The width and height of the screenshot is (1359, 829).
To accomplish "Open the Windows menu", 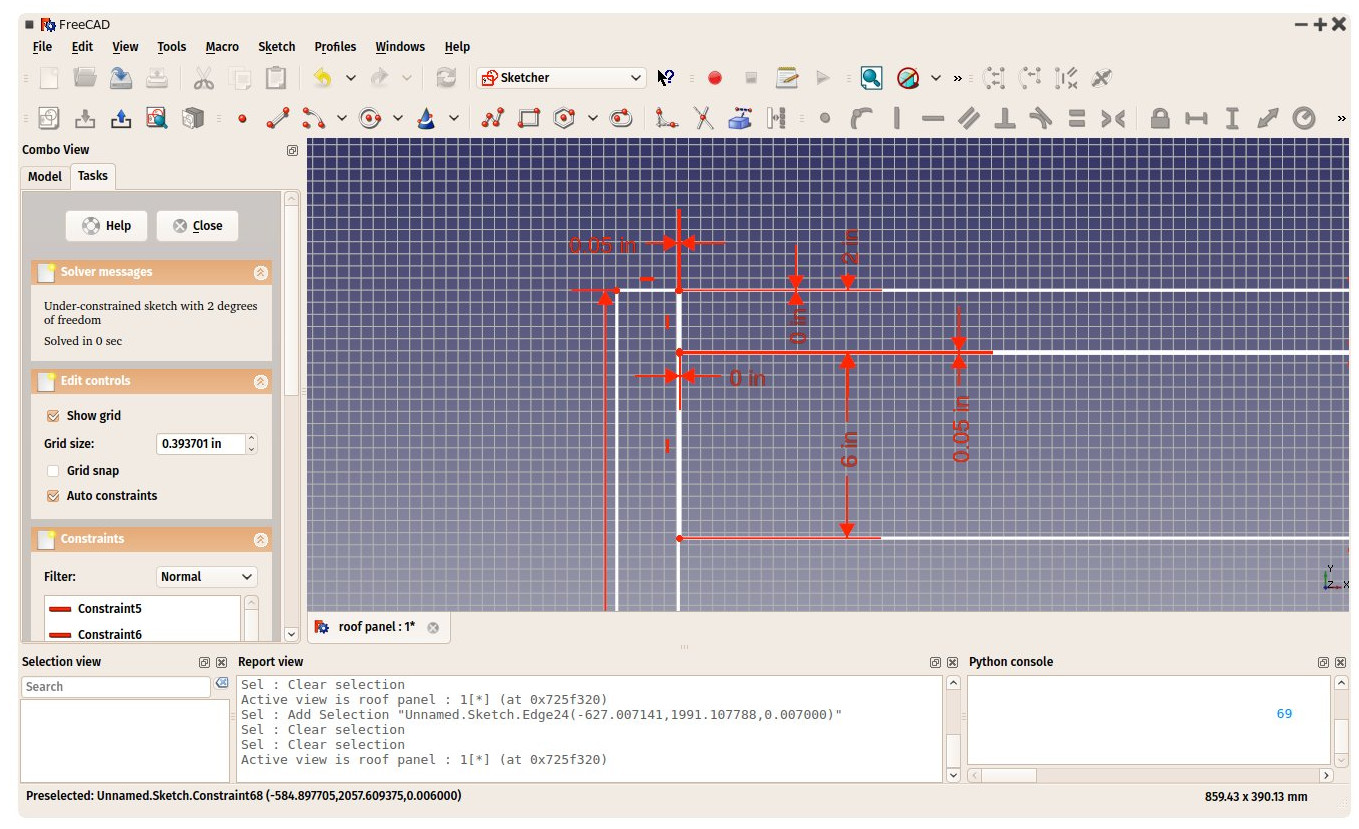I will point(400,47).
